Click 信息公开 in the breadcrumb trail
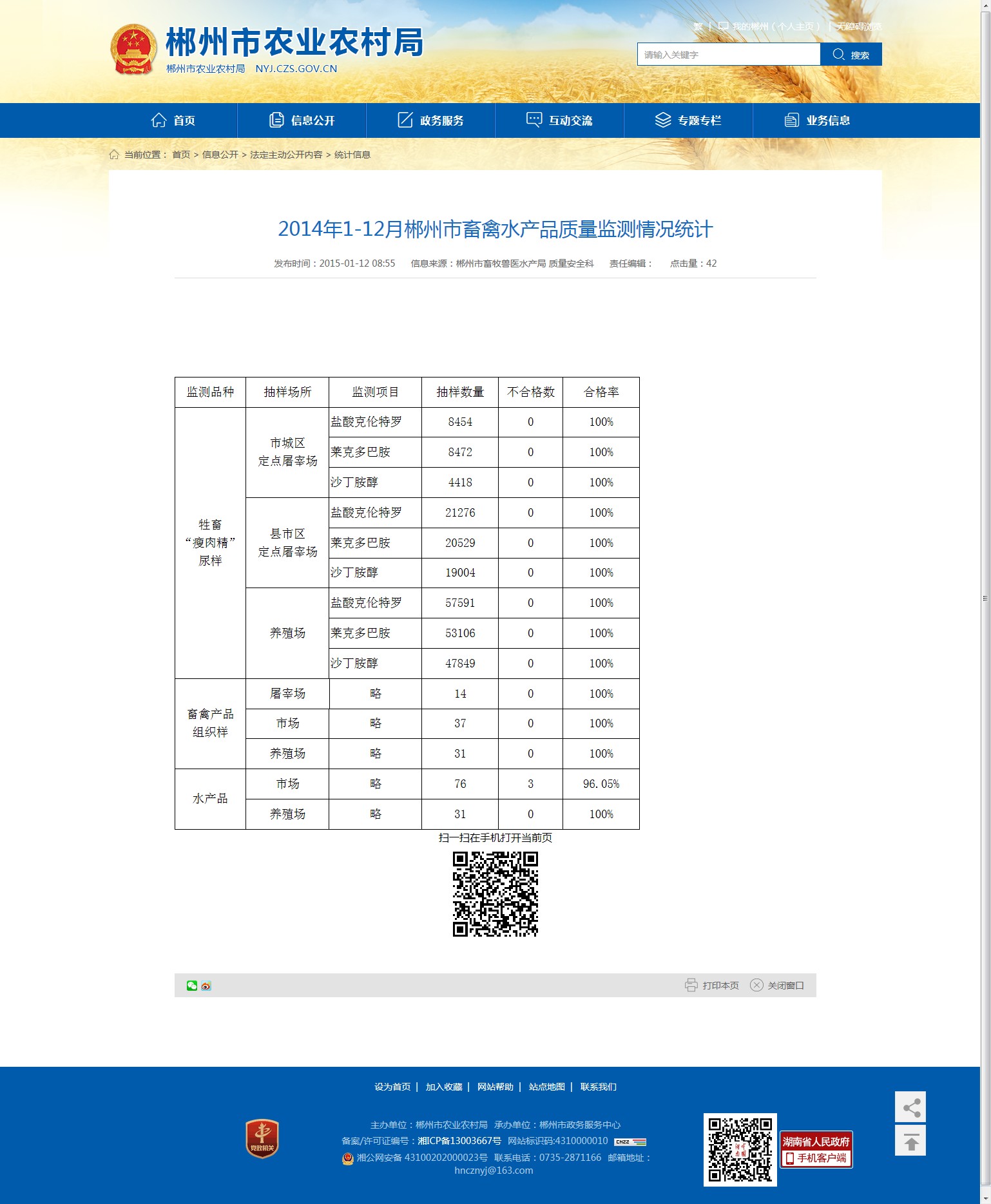Viewport: 991px width, 1204px height. click(220, 155)
